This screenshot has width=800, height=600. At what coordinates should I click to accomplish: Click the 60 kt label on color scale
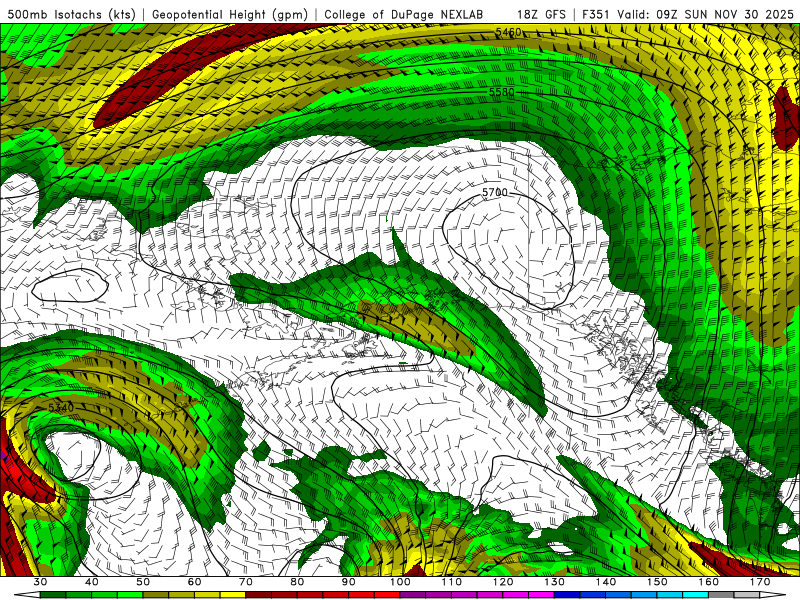pos(194,582)
